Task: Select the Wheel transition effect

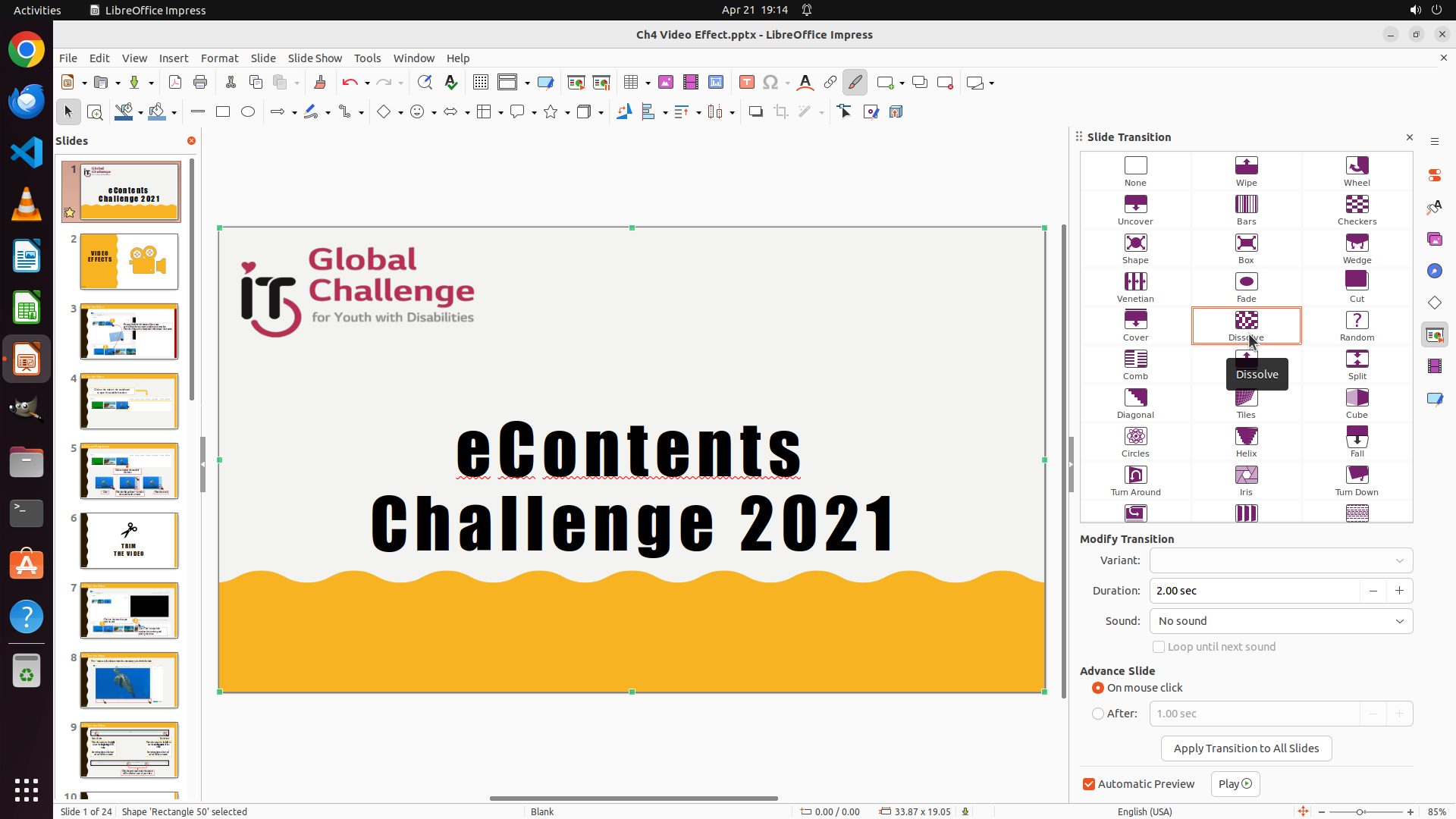Action: point(1357,171)
